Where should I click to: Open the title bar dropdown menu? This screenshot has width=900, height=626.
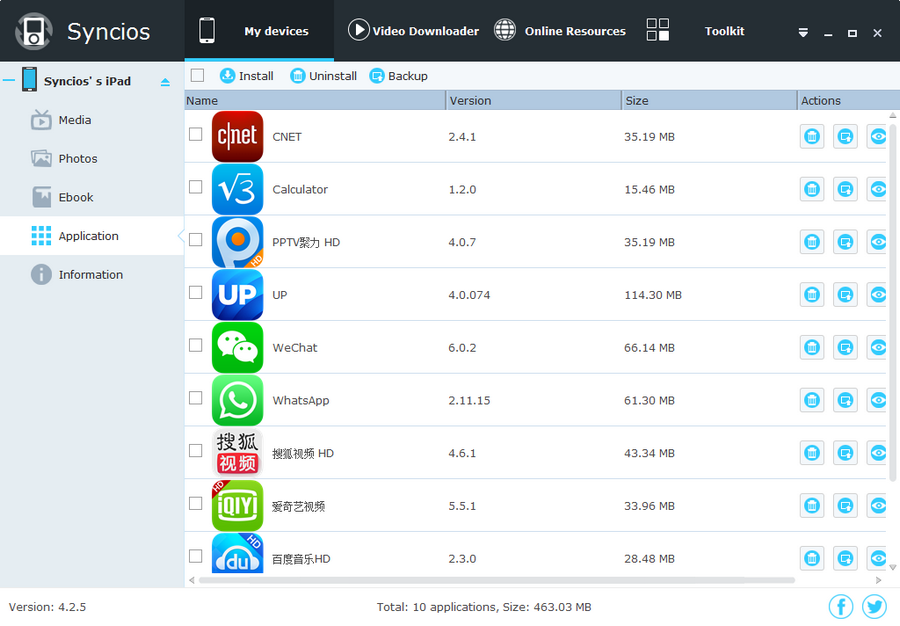pos(803,33)
